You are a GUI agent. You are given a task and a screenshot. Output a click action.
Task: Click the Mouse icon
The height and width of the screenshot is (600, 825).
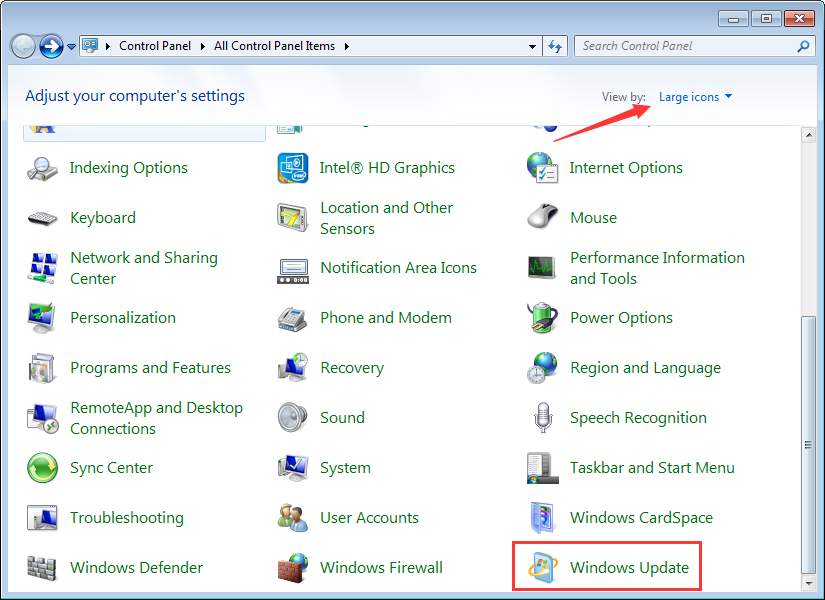click(x=542, y=216)
